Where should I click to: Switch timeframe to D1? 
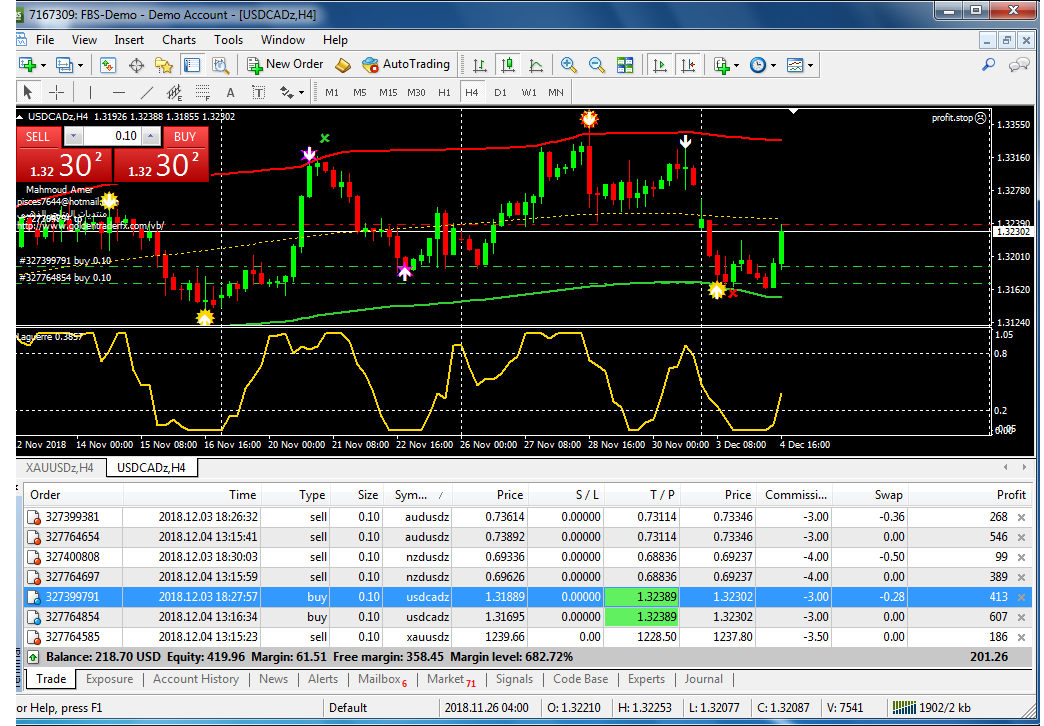(501, 92)
